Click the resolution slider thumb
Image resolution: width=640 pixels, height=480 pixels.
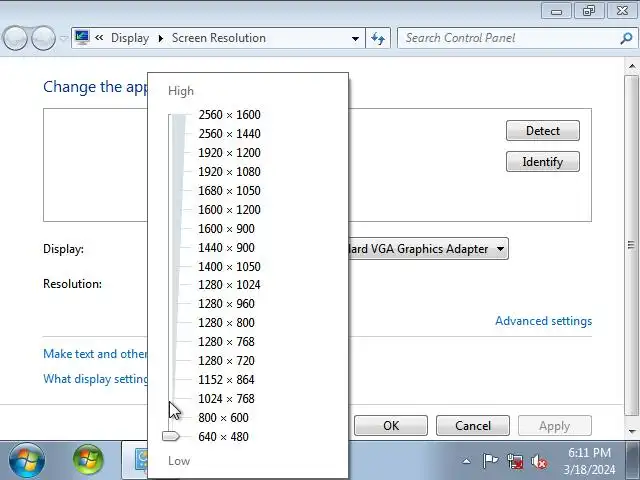tap(171, 436)
